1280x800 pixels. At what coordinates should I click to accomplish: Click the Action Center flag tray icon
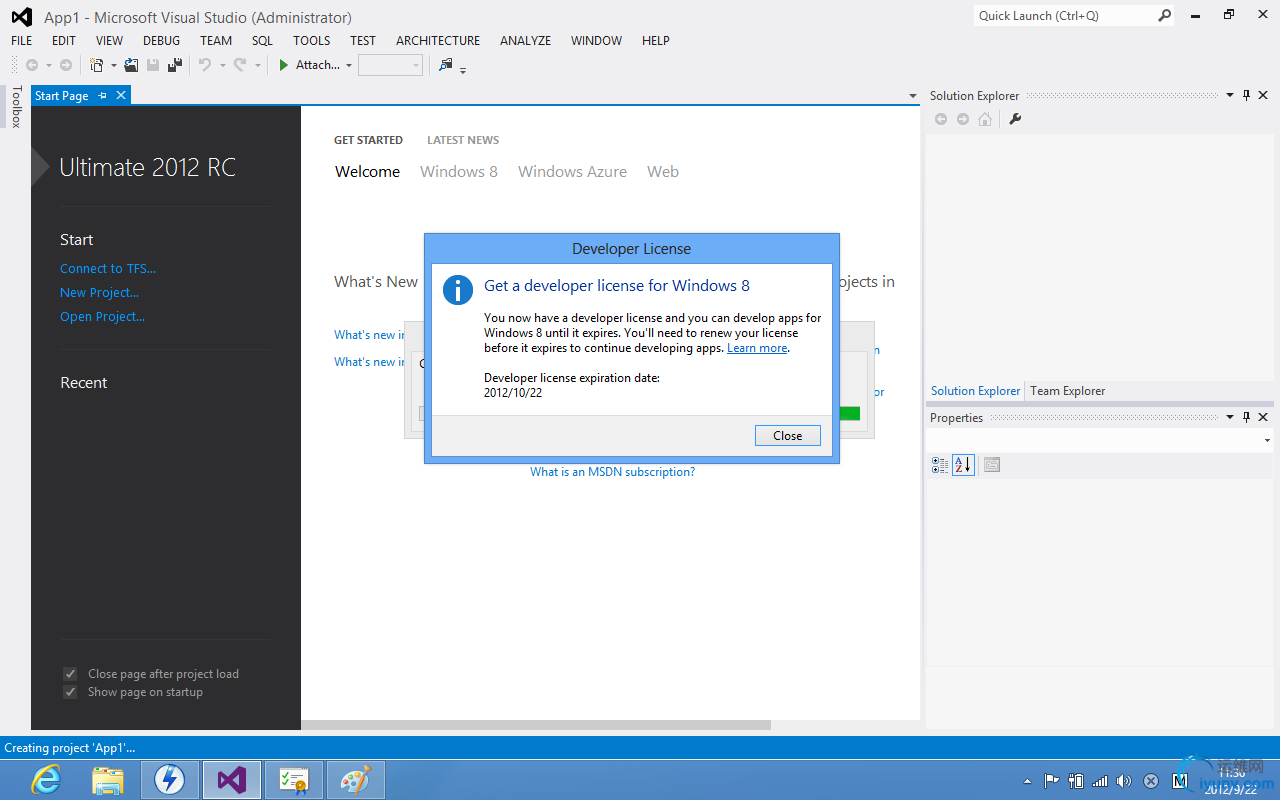[x=1051, y=781]
